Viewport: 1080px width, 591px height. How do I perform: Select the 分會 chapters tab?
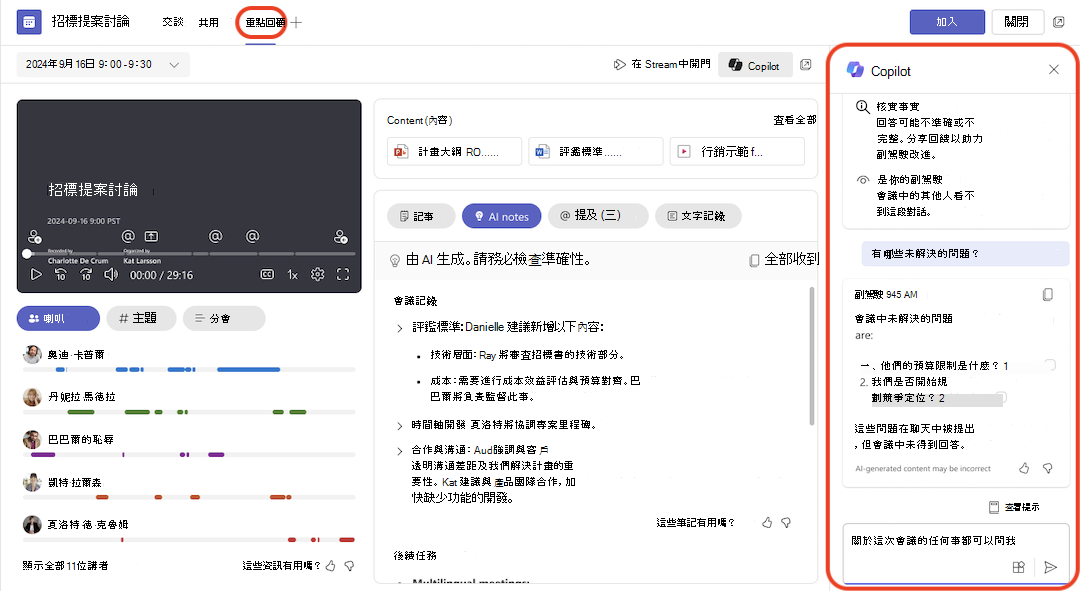[x=224, y=318]
